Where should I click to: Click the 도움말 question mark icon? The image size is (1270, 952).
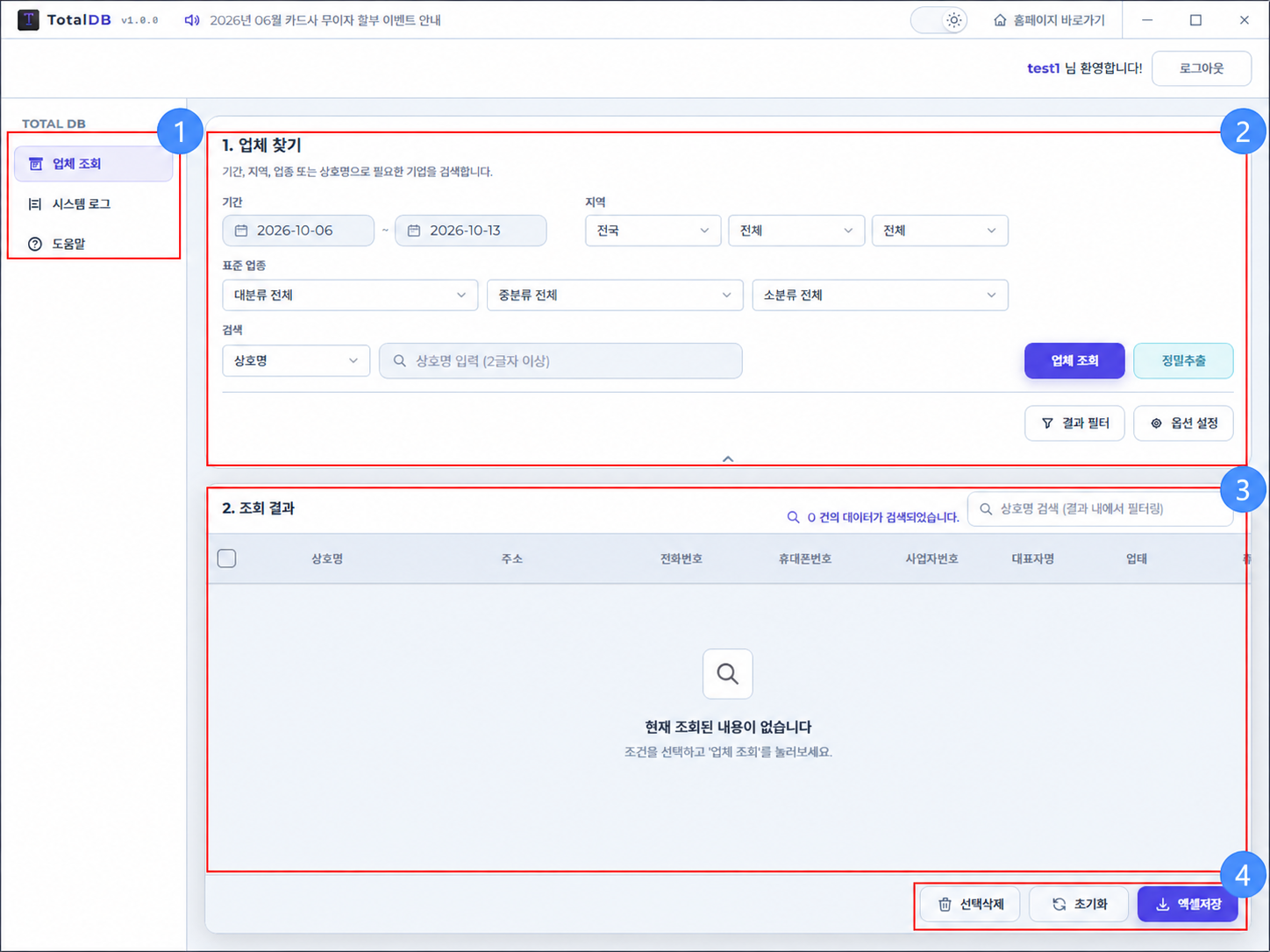pyautogui.click(x=35, y=244)
